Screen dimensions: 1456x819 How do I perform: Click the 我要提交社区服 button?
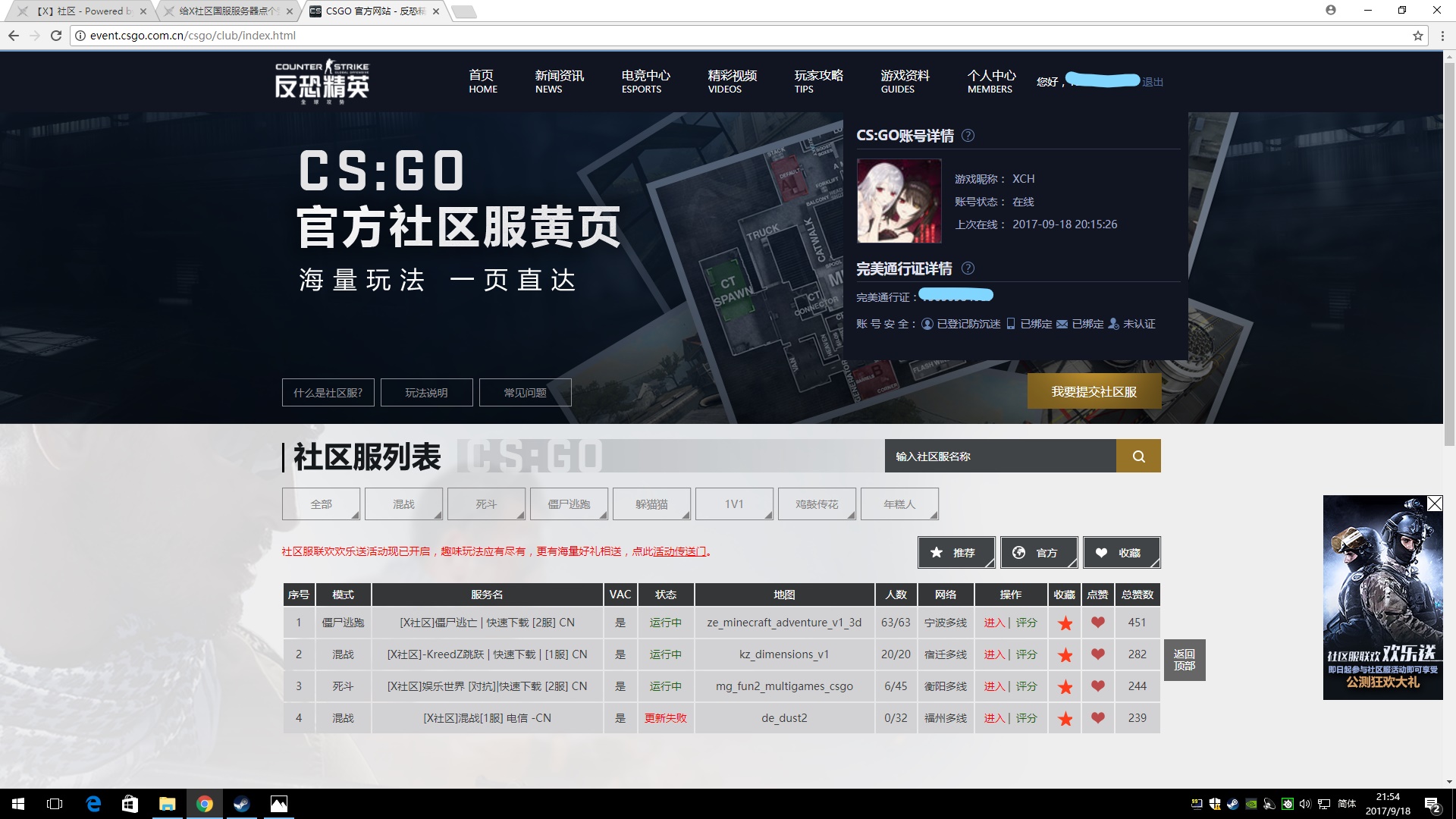click(1094, 391)
